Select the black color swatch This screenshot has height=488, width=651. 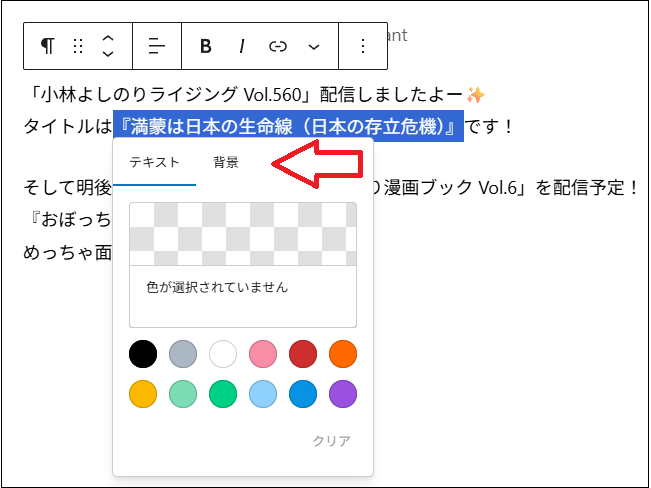click(x=143, y=354)
